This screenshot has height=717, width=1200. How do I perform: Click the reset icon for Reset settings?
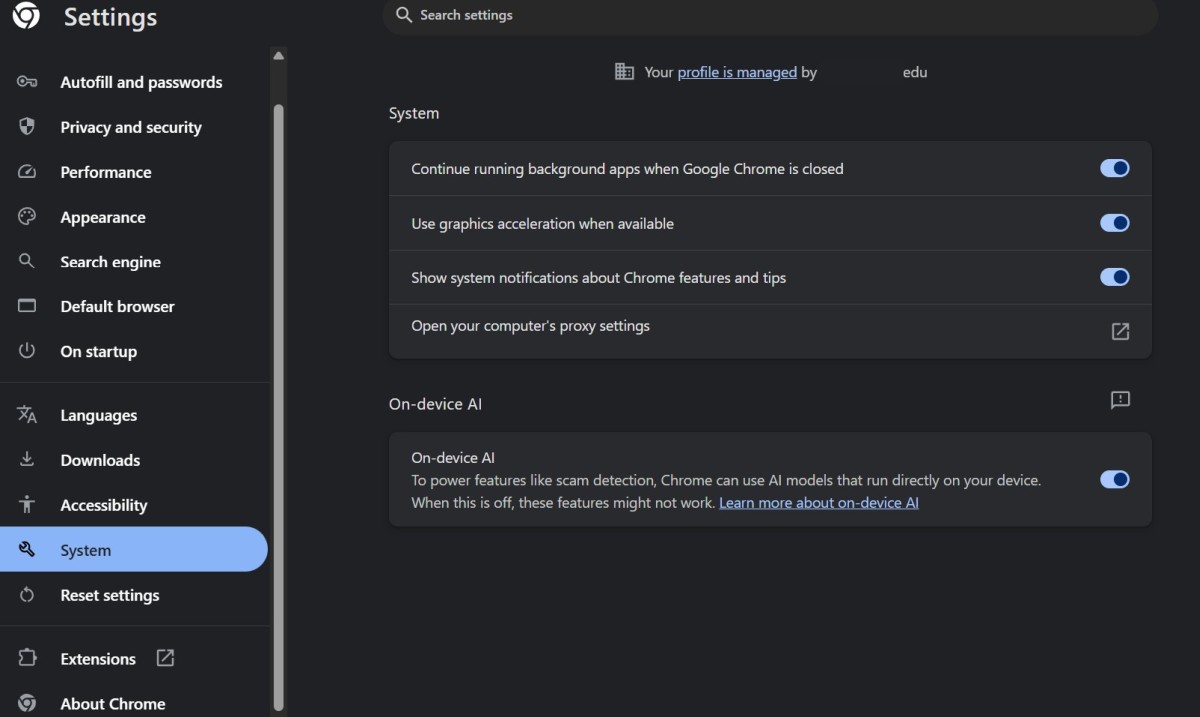[x=27, y=595]
